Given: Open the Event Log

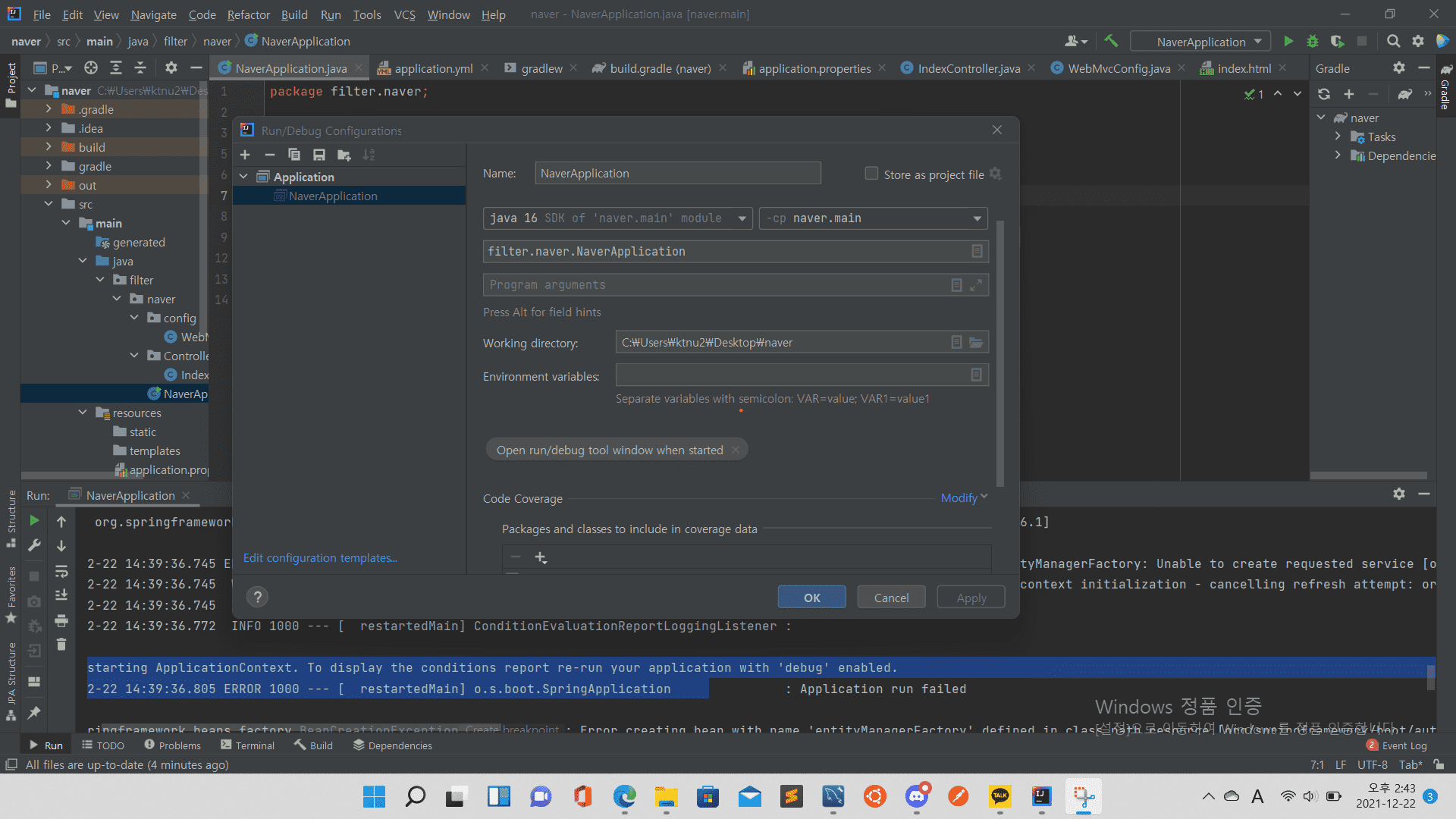Looking at the screenshot, I should pyautogui.click(x=1397, y=745).
